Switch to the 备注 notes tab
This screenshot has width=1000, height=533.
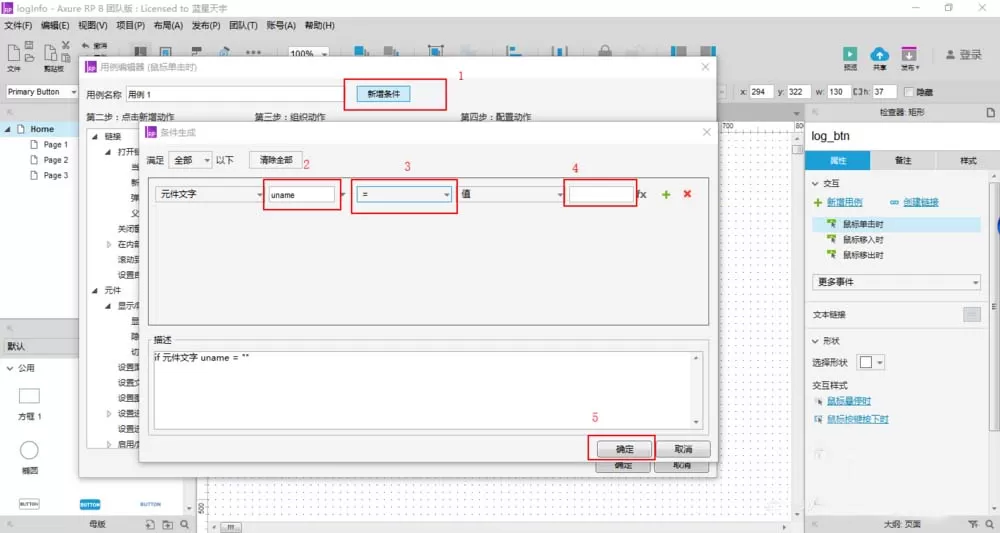point(902,160)
